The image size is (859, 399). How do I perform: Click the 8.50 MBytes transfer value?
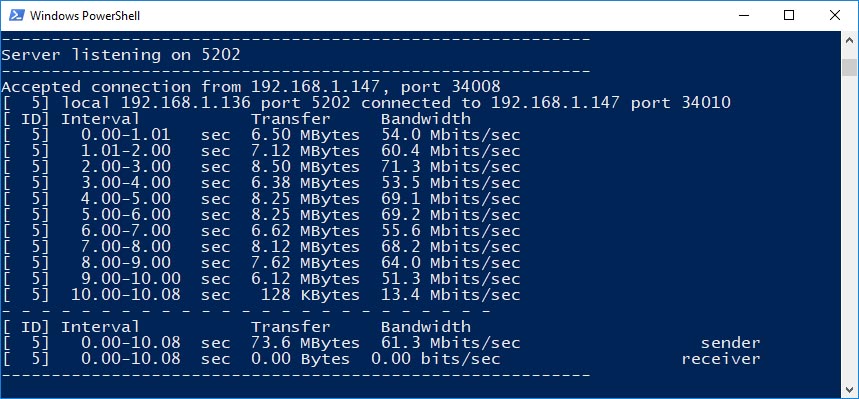click(305, 167)
